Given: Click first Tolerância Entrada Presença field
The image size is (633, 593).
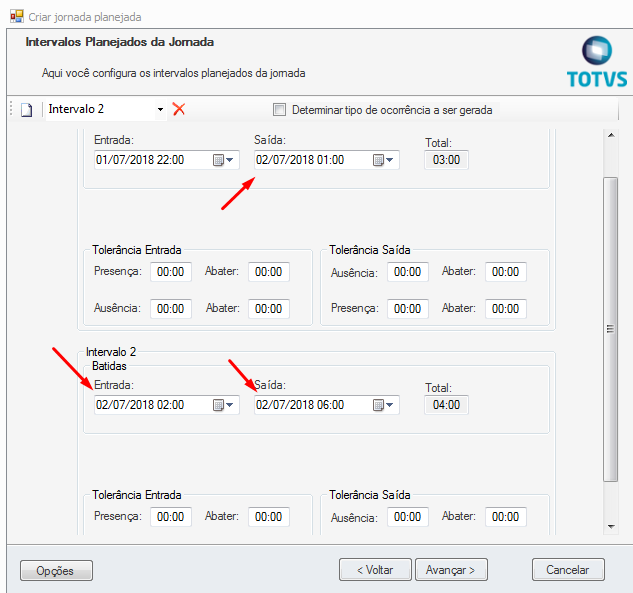Looking at the screenshot, I should pyautogui.click(x=171, y=272).
